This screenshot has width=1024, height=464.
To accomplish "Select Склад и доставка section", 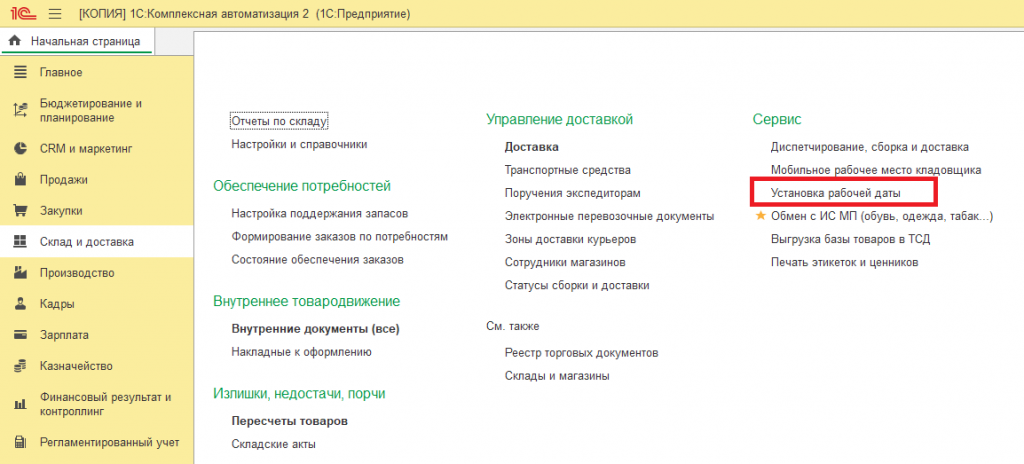I will point(97,242).
